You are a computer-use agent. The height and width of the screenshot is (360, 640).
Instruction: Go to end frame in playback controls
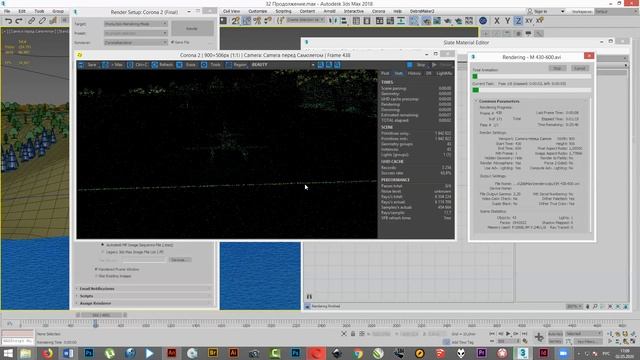click(x=524, y=334)
